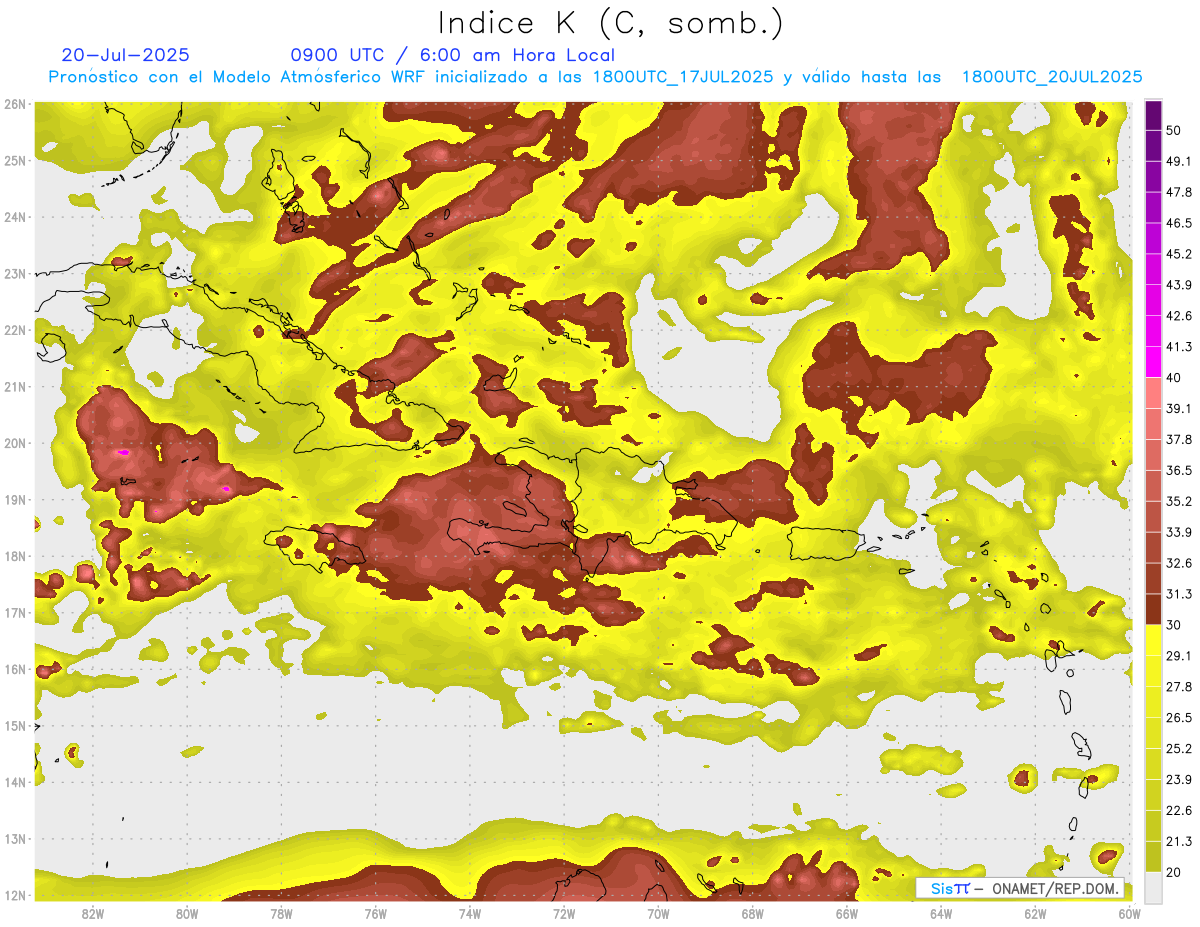Click the color scale value 46.5
1200x927 pixels.
(x=1179, y=223)
